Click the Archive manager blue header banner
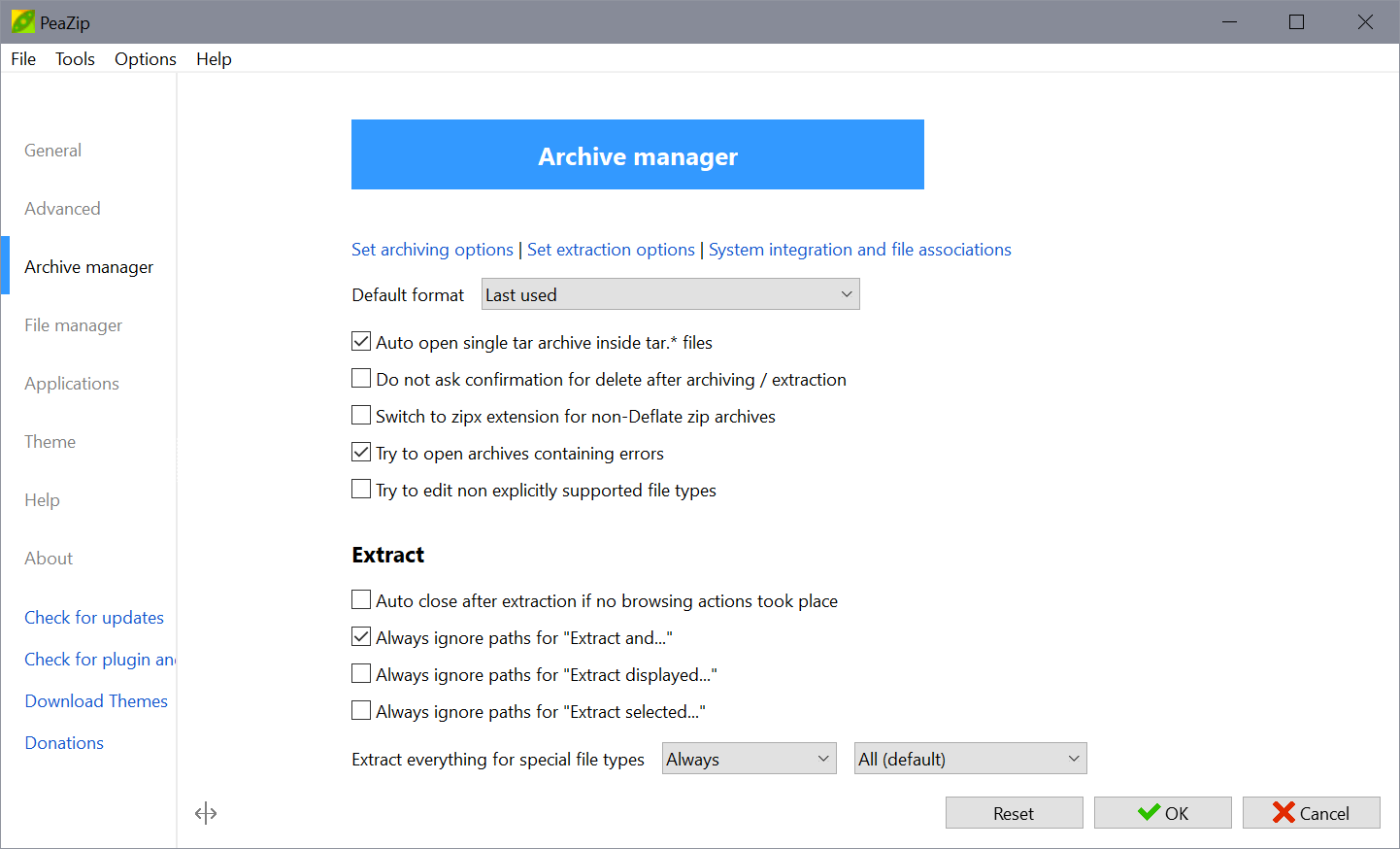This screenshot has height=849, width=1400. coord(638,154)
